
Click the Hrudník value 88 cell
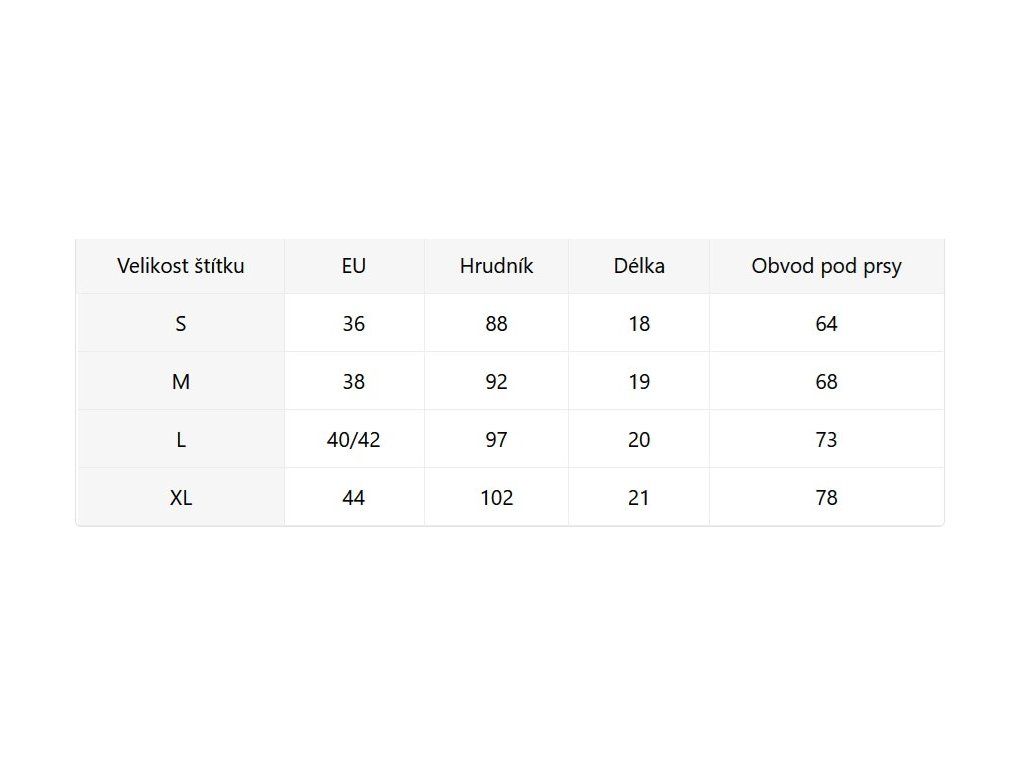496,323
